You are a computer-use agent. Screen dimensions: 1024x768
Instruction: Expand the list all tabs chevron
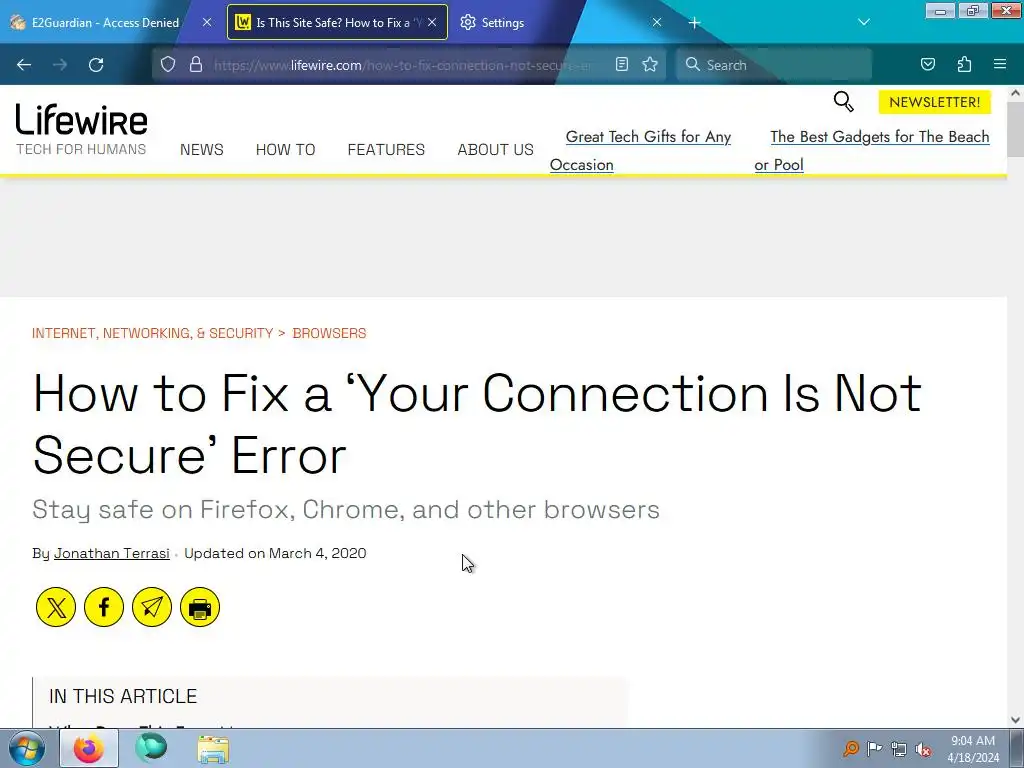click(x=864, y=22)
